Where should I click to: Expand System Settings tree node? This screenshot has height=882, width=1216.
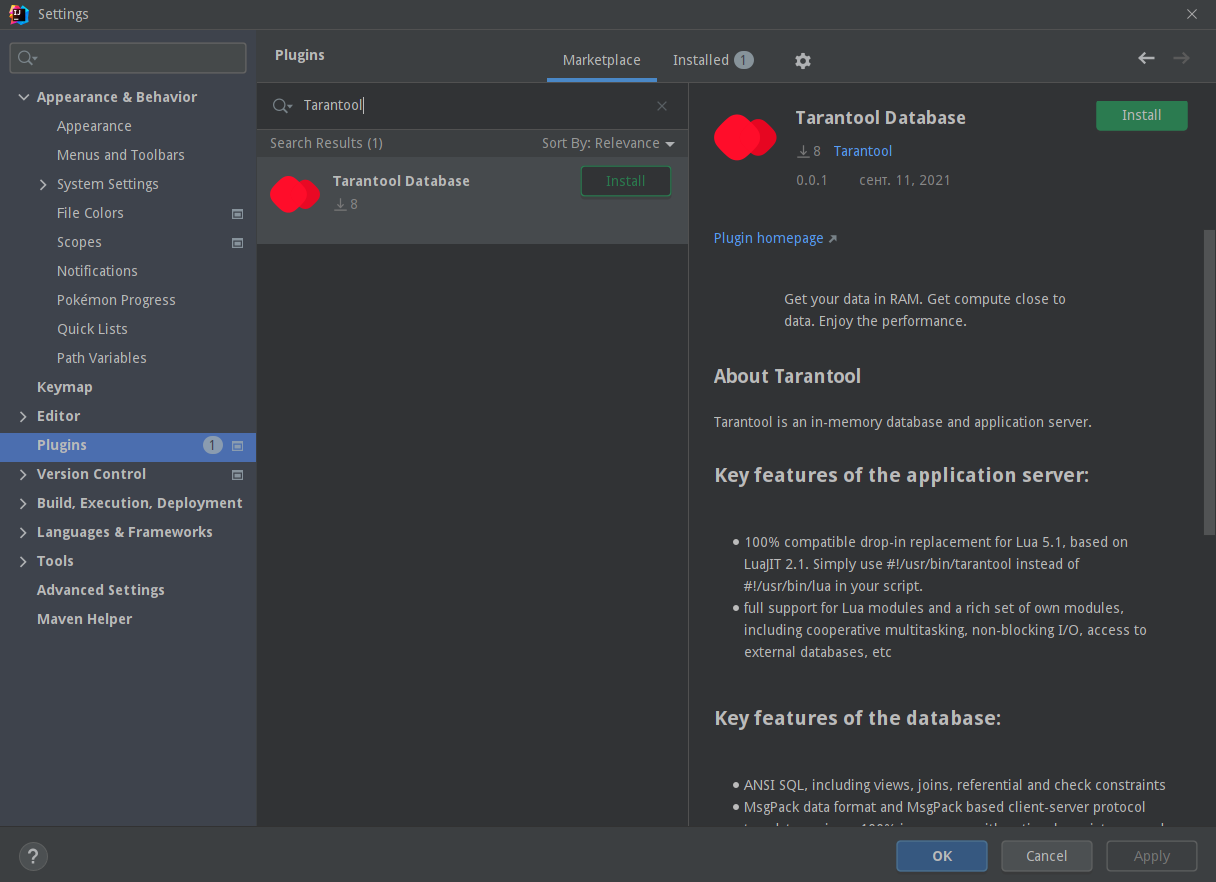pyautogui.click(x=43, y=184)
